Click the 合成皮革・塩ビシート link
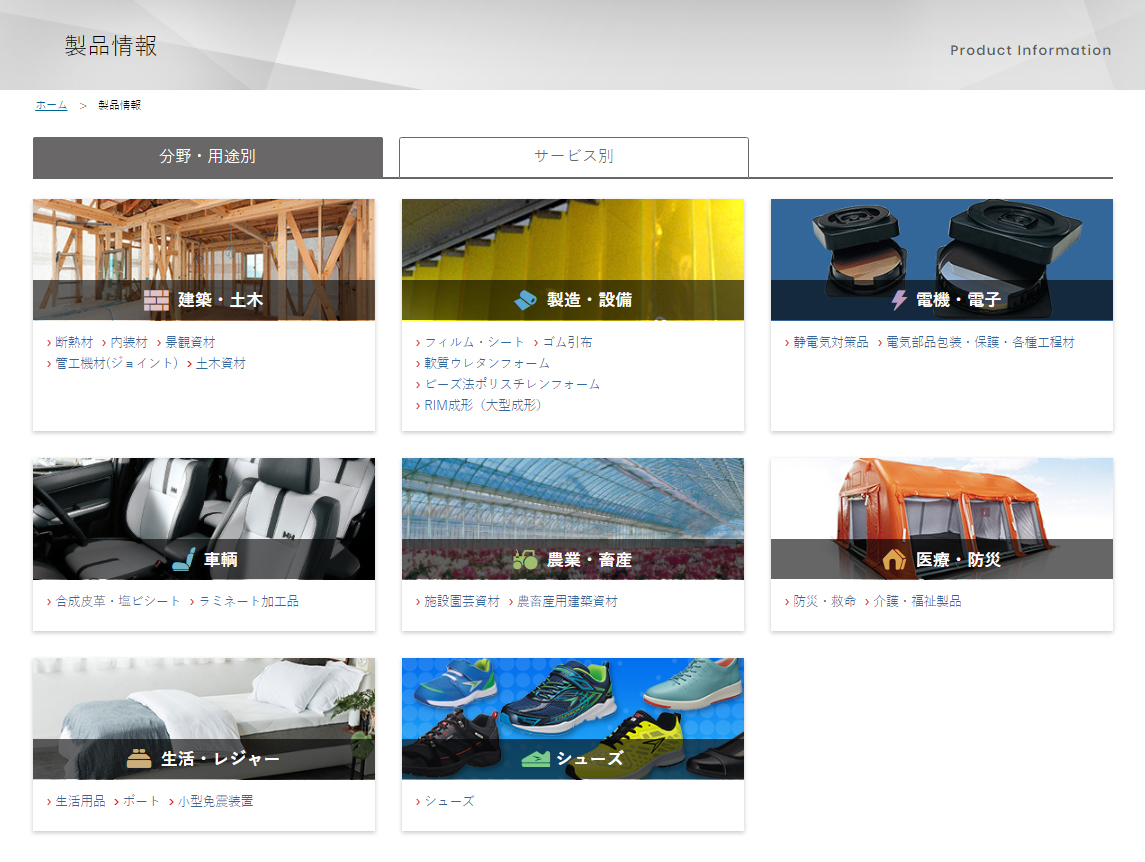The image size is (1145, 862). [118, 601]
